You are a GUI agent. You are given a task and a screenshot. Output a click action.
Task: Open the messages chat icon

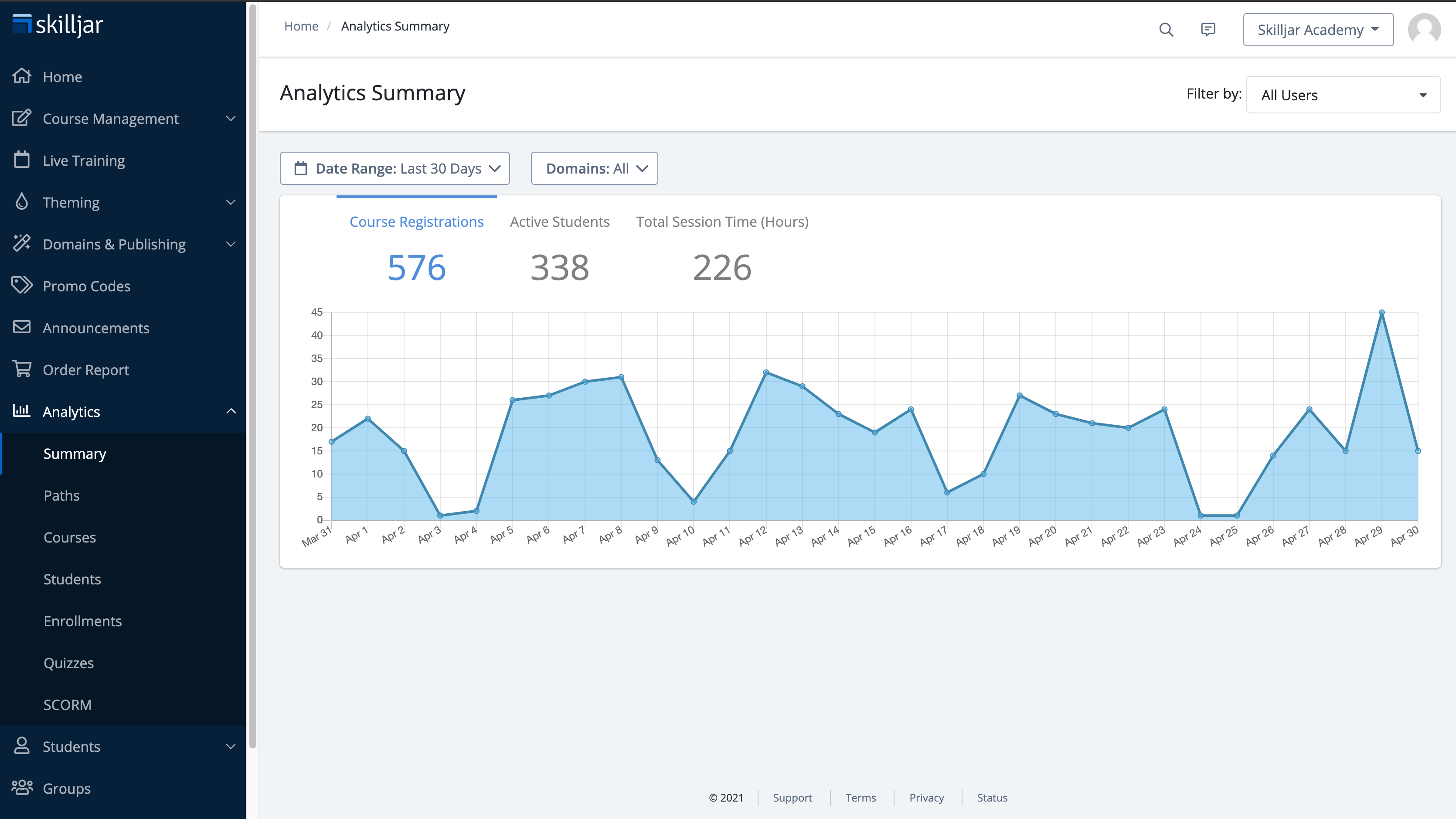click(1208, 29)
